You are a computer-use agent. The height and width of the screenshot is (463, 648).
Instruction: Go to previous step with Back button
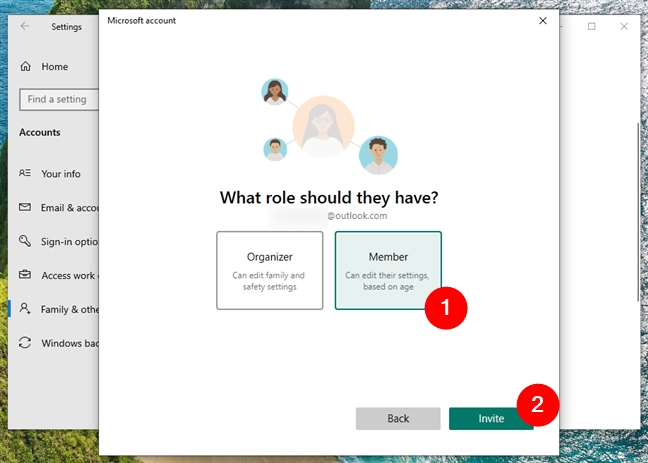[398, 418]
